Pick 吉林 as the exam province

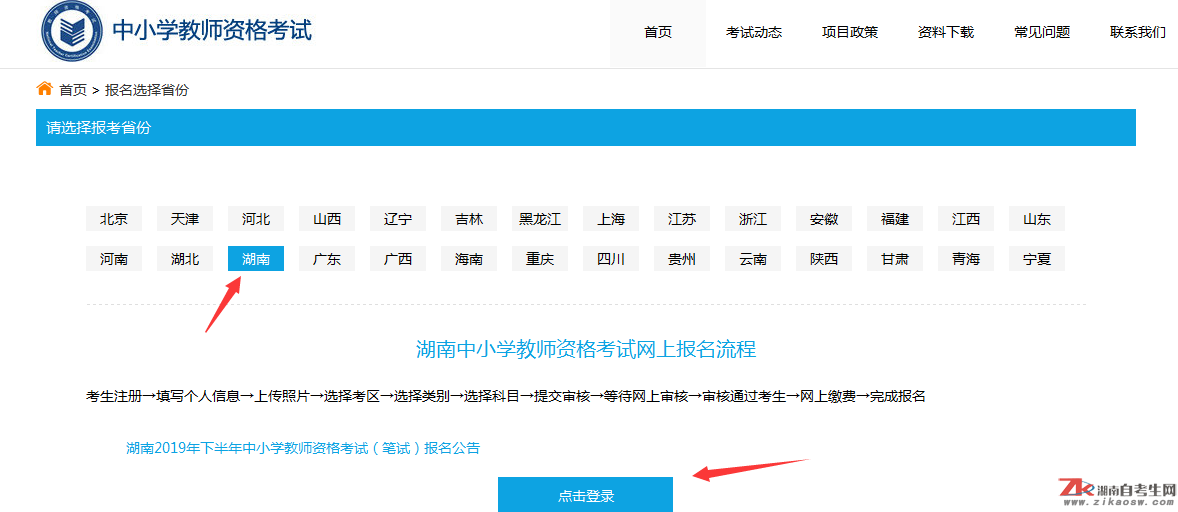tap(469, 219)
